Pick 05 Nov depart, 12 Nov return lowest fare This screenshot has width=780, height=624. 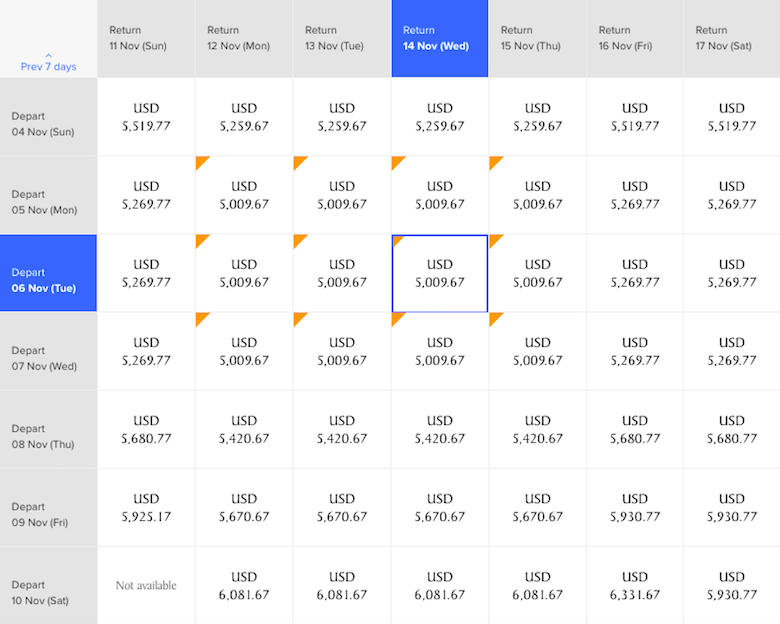pyautogui.click(x=244, y=195)
